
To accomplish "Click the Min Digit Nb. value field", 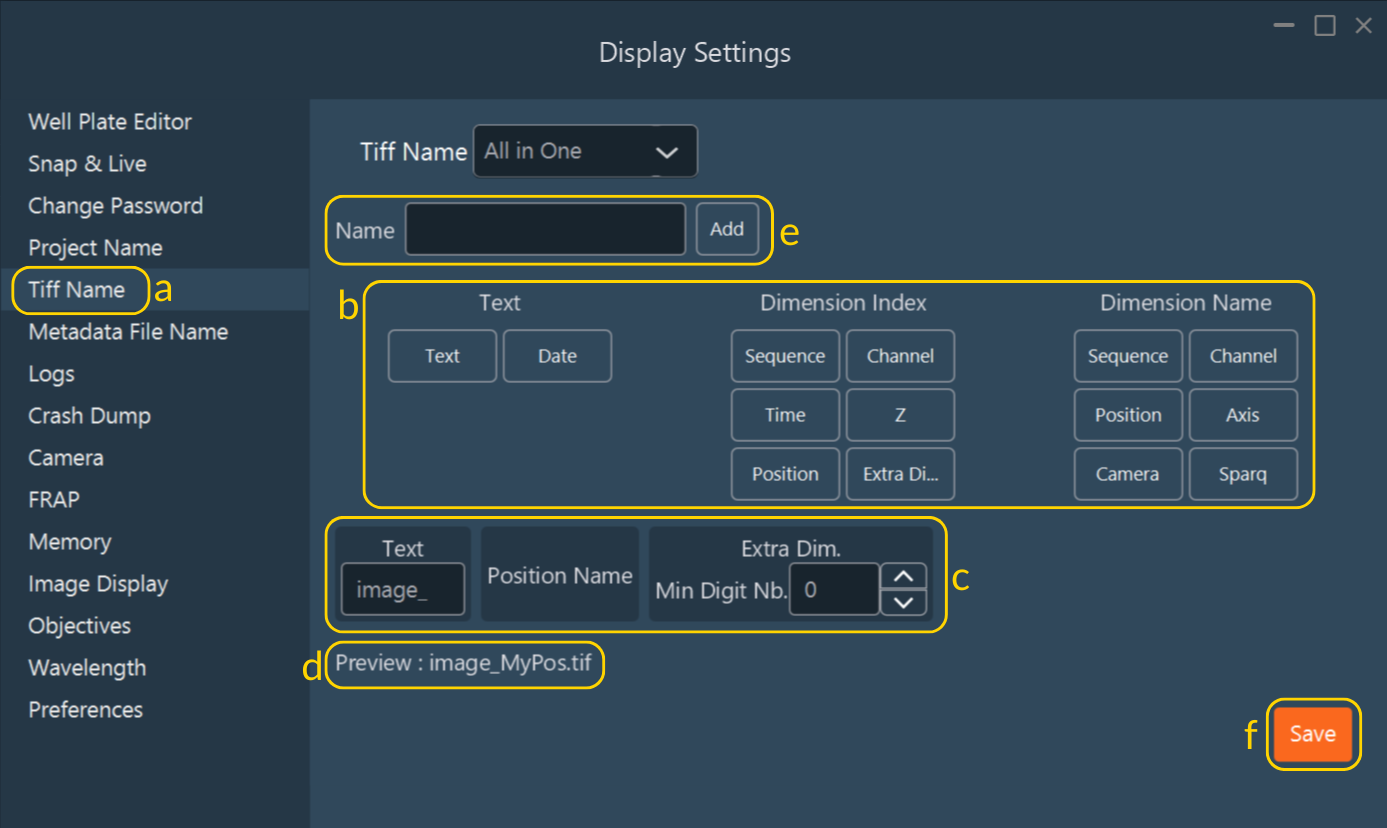I will [833, 590].
